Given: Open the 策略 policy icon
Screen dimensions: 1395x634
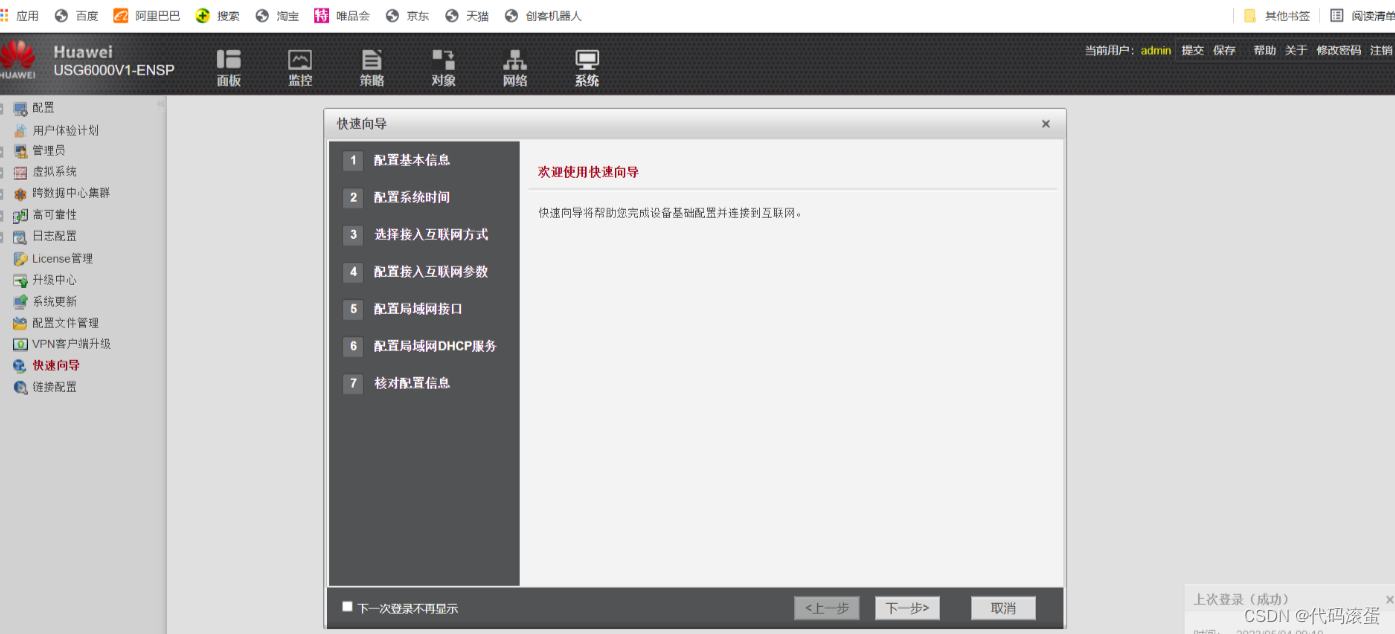Looking at the screenshot, I should click(372, 60).
